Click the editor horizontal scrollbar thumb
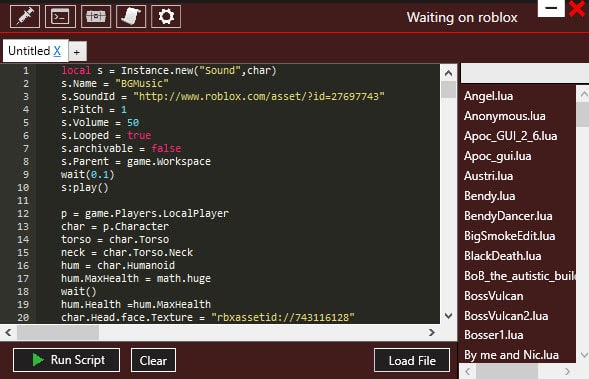 (58, 332)
